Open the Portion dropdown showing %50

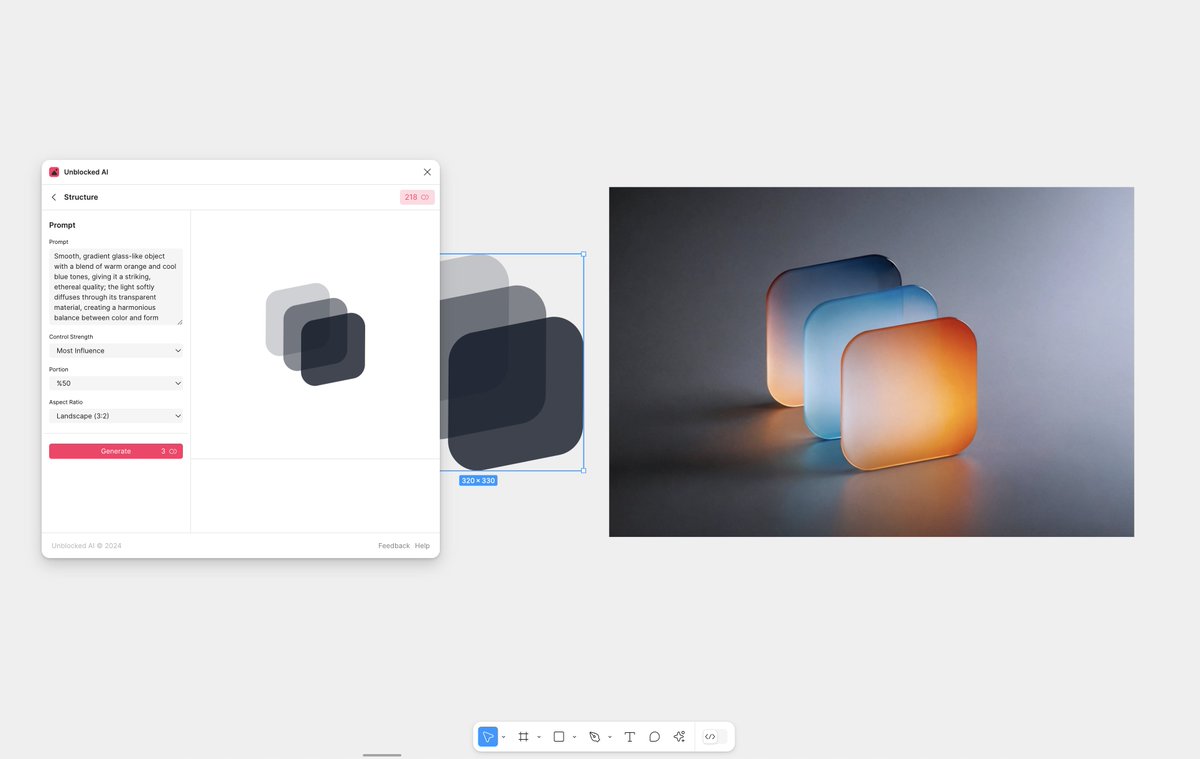pyautogui.click(x=116, y=384)
